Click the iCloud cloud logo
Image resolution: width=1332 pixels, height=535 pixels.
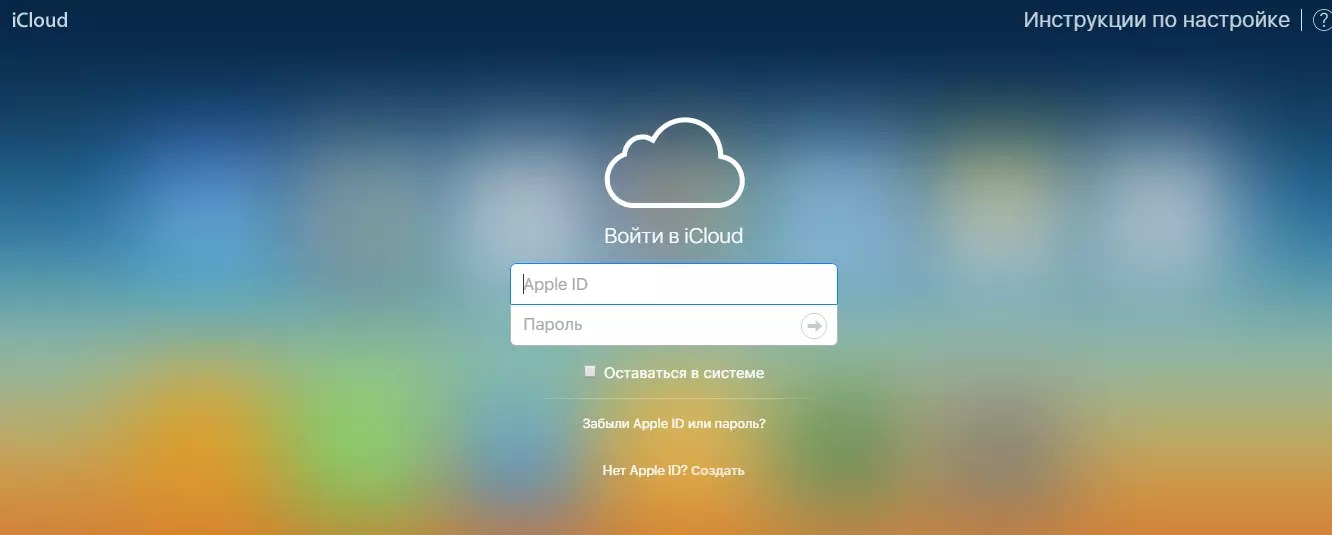pos(674,162)
